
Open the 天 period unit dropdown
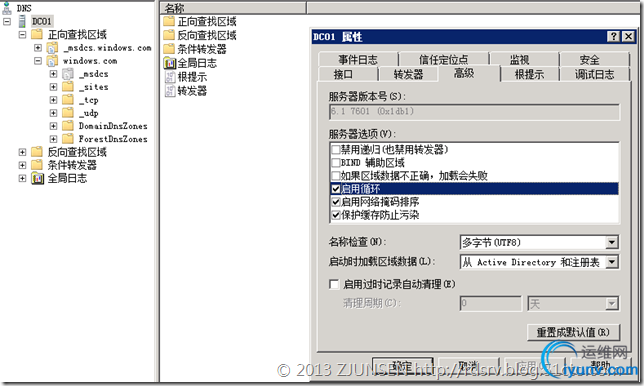pos(612,303)
